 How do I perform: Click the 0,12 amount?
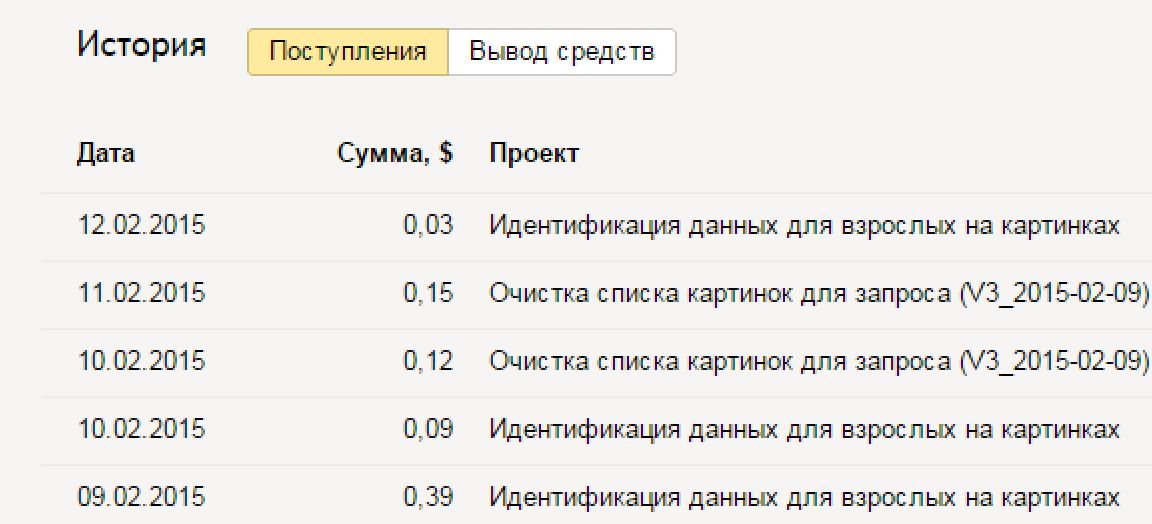click(428, 361)
